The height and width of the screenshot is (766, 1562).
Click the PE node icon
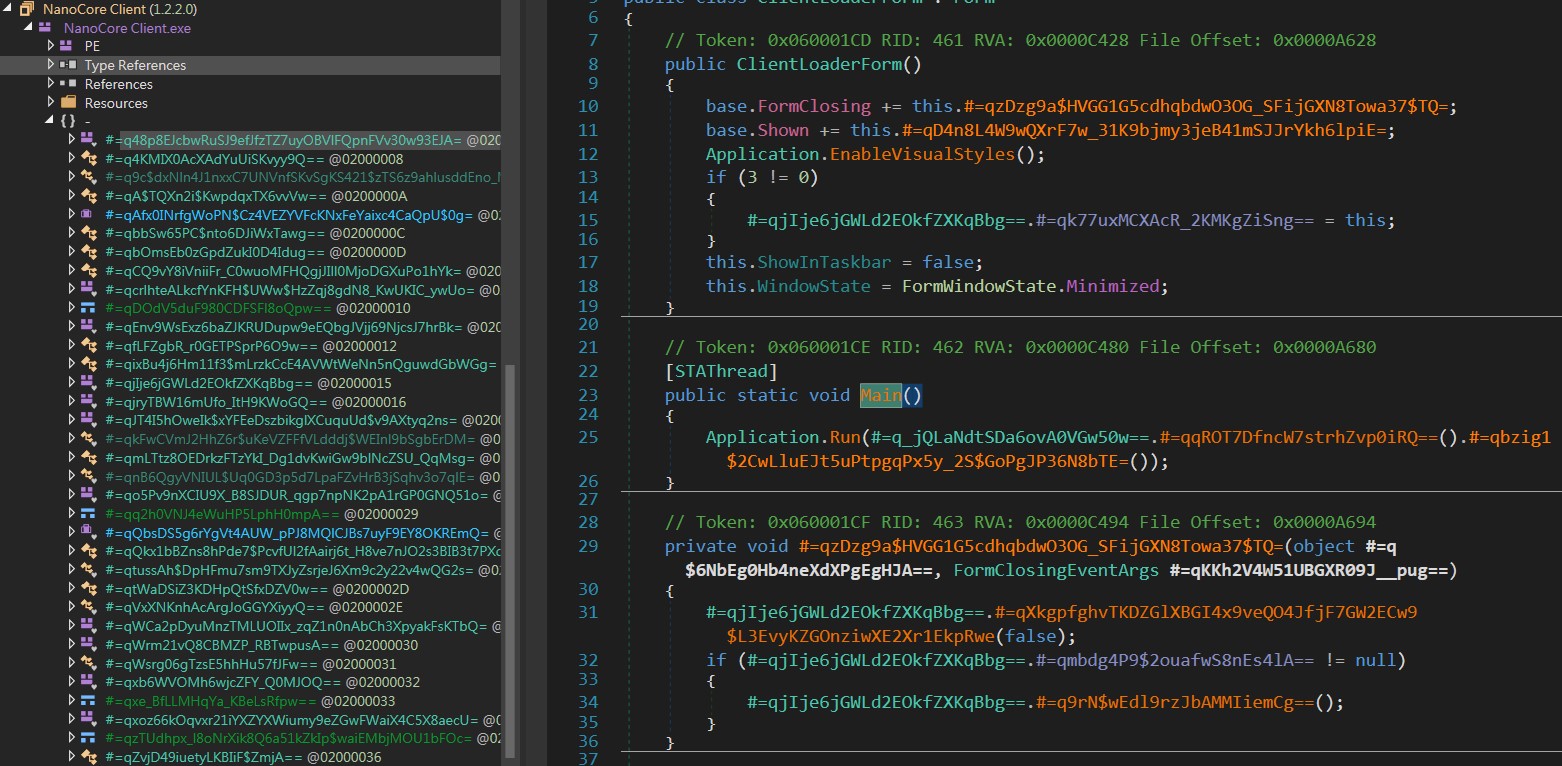67,46
